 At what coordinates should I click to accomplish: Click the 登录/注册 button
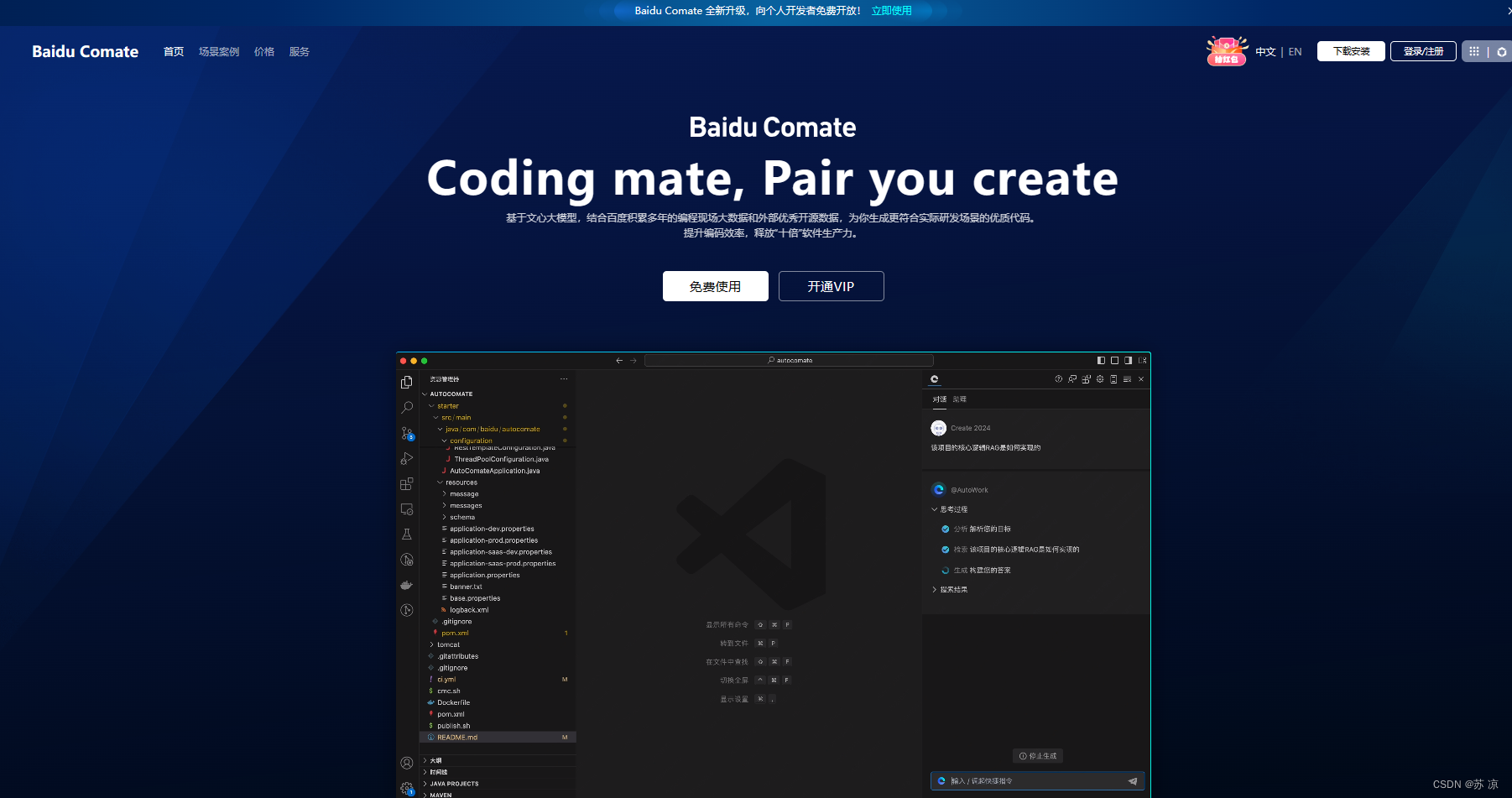(x=1423, y=51)
